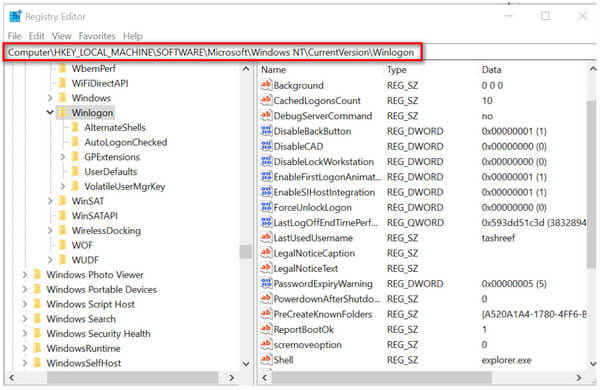
Task: Click the AutoLogonChecked folder icon
Action: click(75, 142)
